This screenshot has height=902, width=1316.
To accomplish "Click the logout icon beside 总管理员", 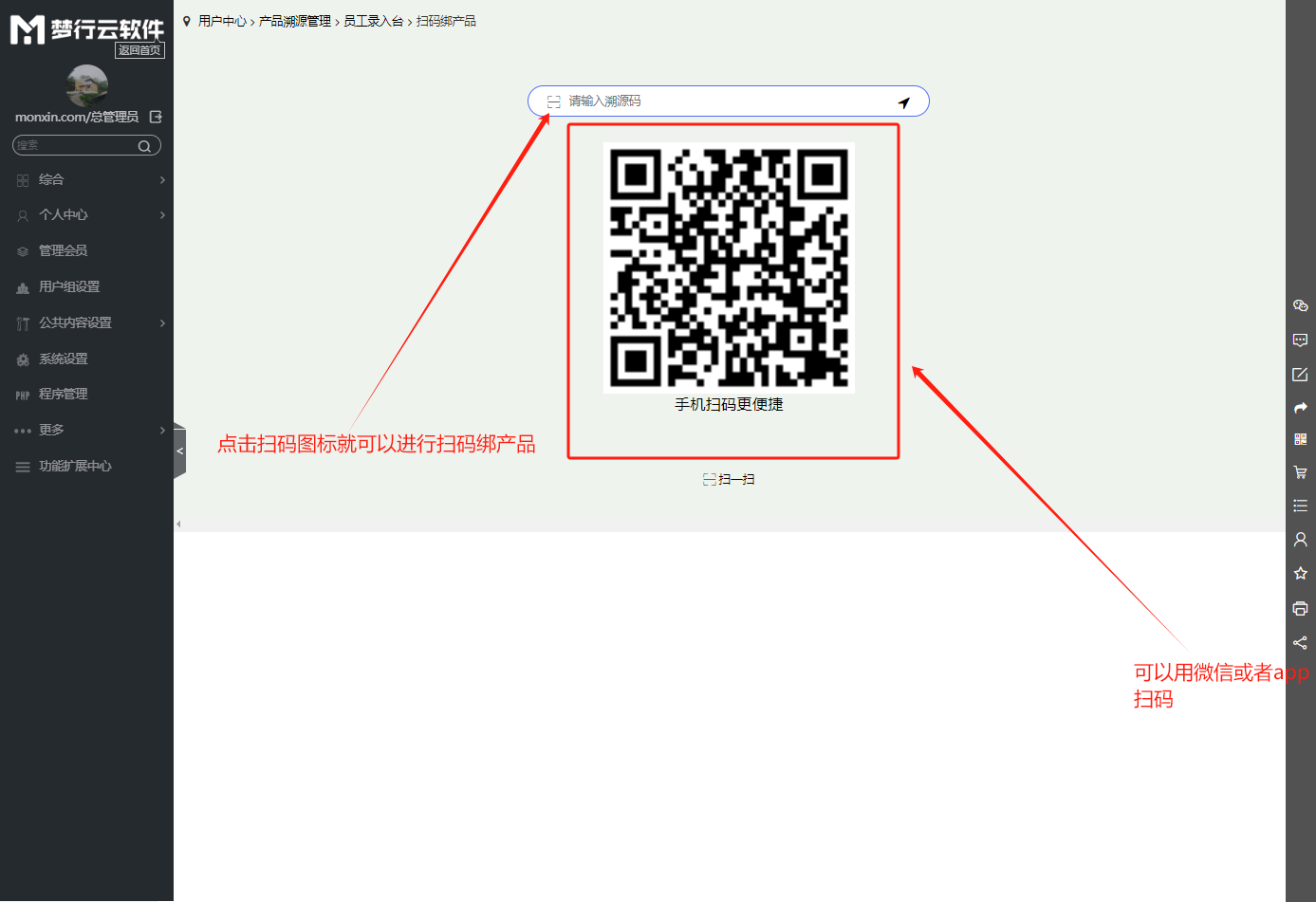I will [156, 117].
